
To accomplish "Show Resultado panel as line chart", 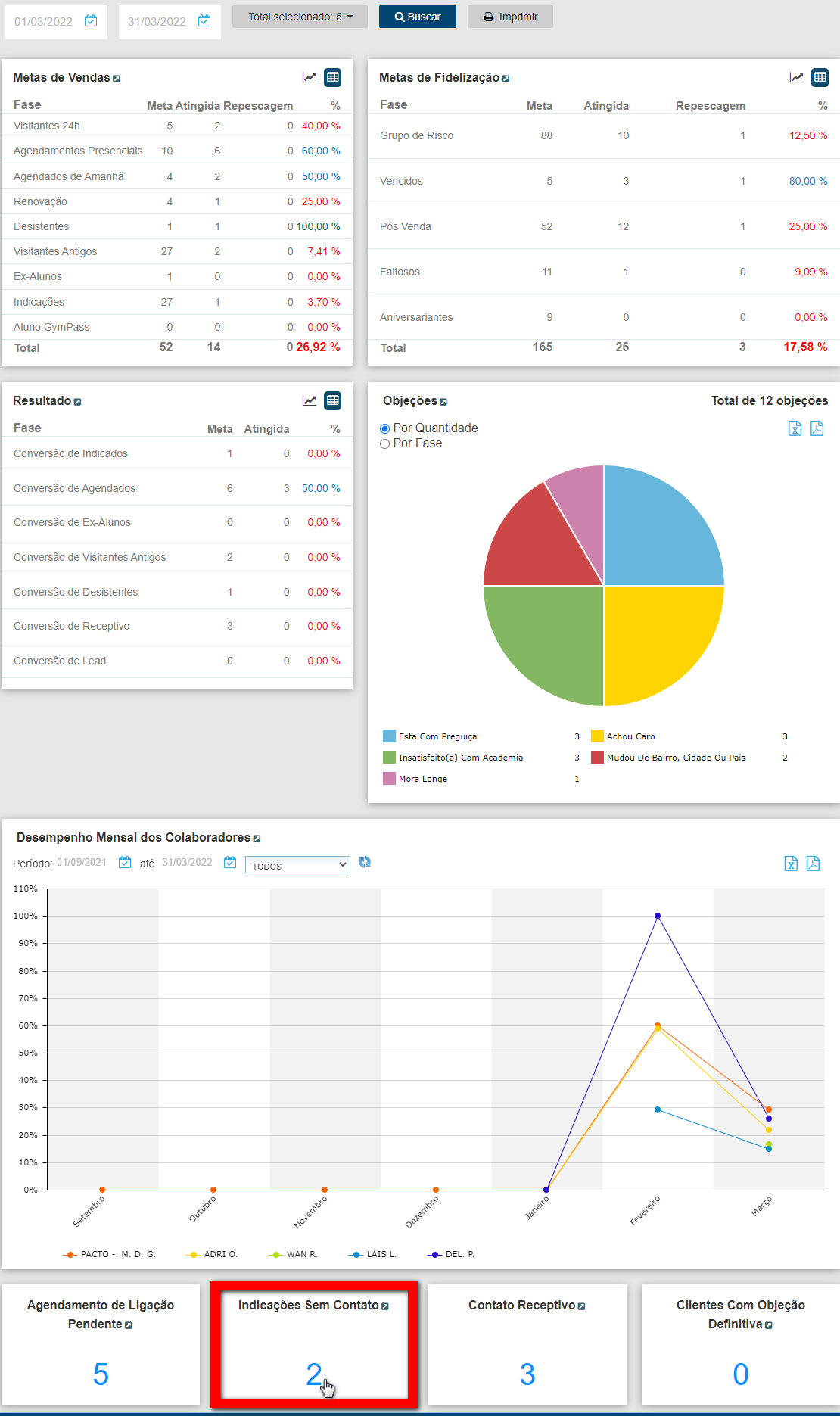I will click(x=310, y=401).
